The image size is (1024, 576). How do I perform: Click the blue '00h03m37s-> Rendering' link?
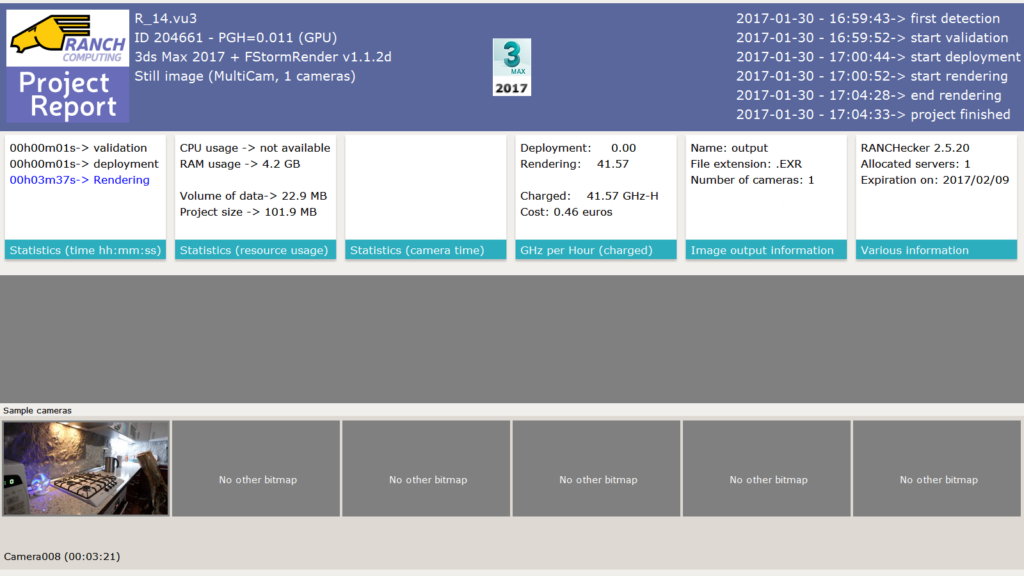pos(80,180)
